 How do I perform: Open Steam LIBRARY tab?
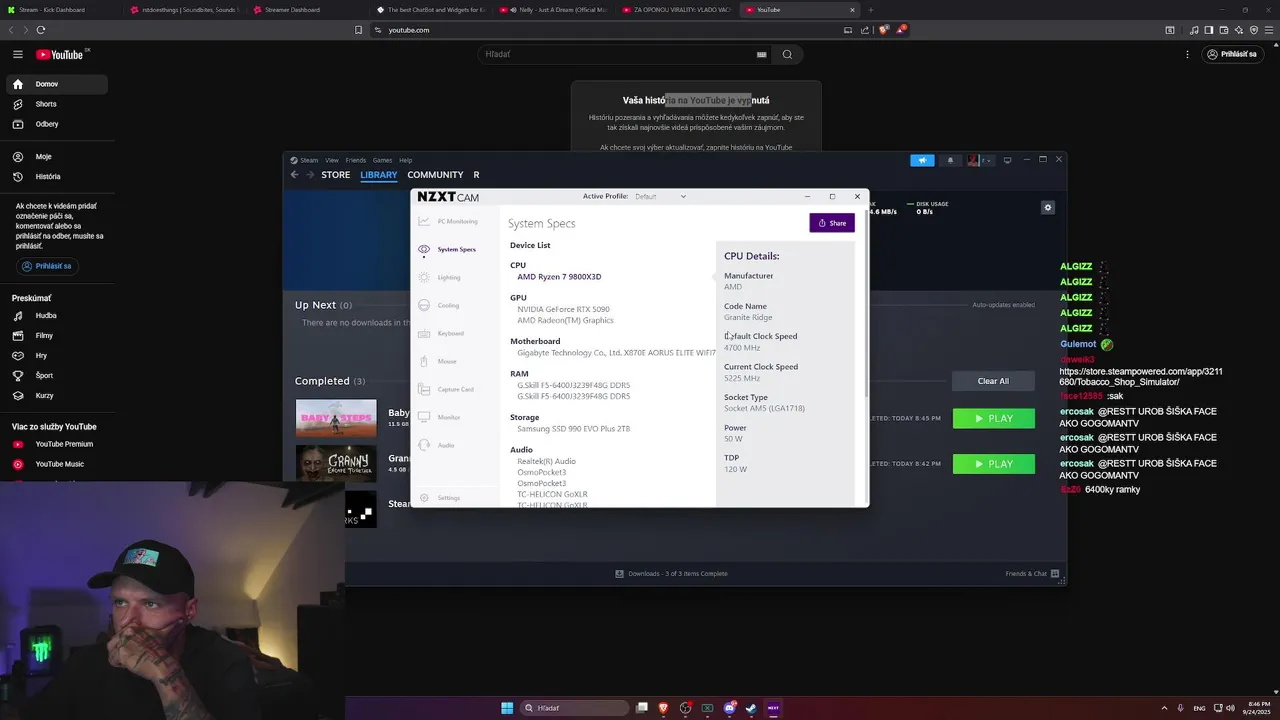[378, 175]
